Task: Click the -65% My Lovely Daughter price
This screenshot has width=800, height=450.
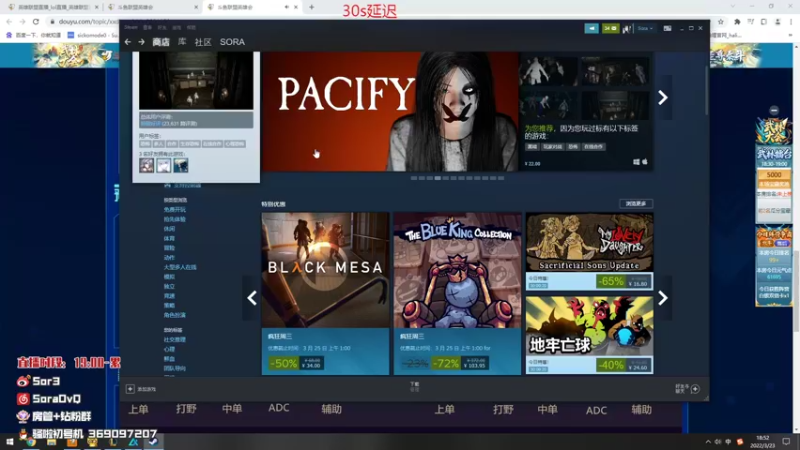Action: (623, 282)
